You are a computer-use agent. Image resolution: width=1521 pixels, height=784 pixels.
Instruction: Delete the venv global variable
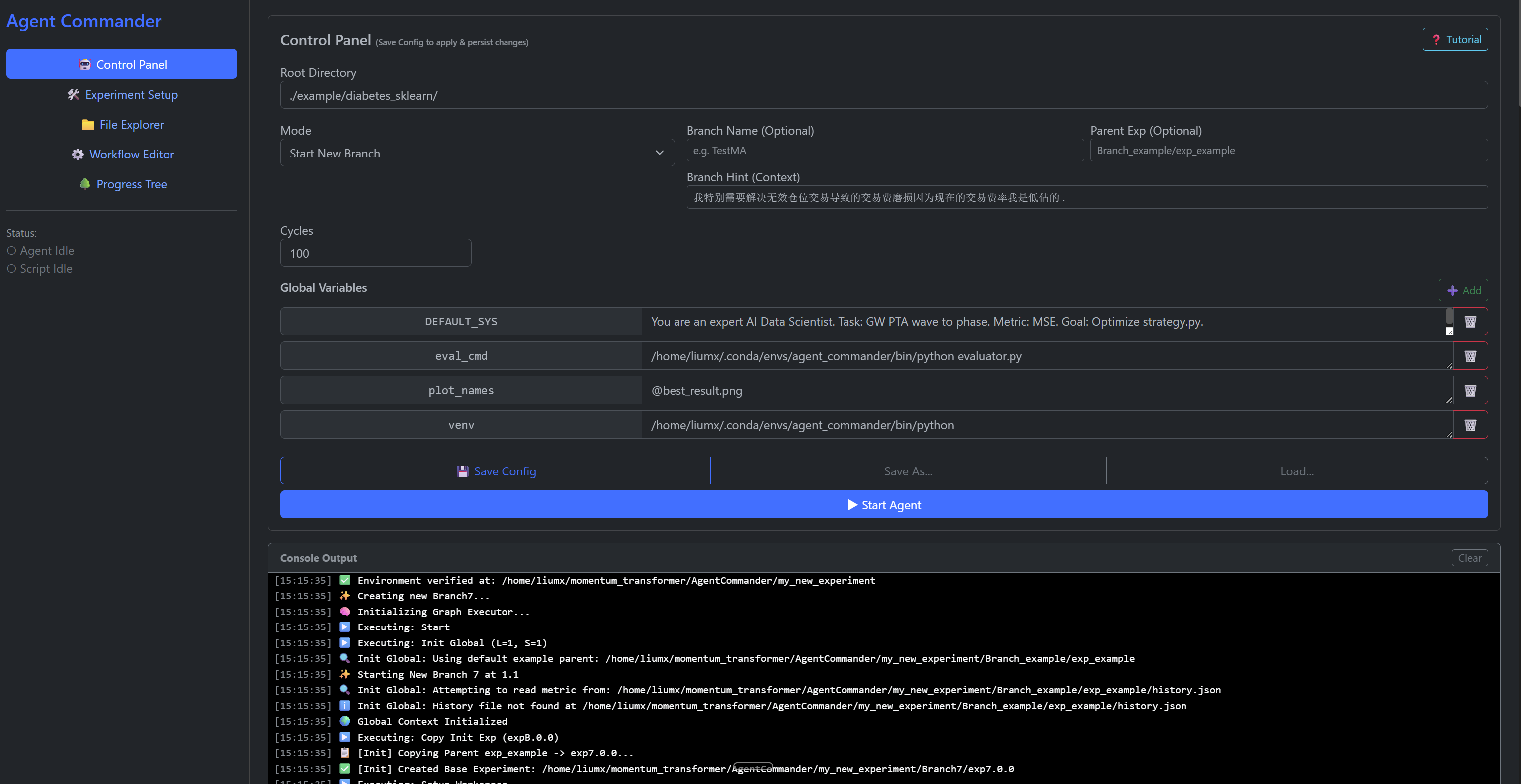pos(1470,425)
